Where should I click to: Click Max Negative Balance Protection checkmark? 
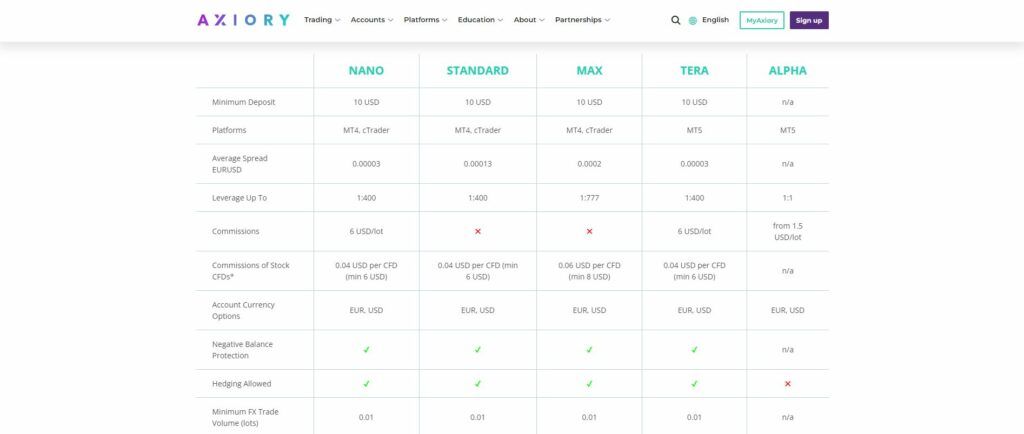[589, 350]
